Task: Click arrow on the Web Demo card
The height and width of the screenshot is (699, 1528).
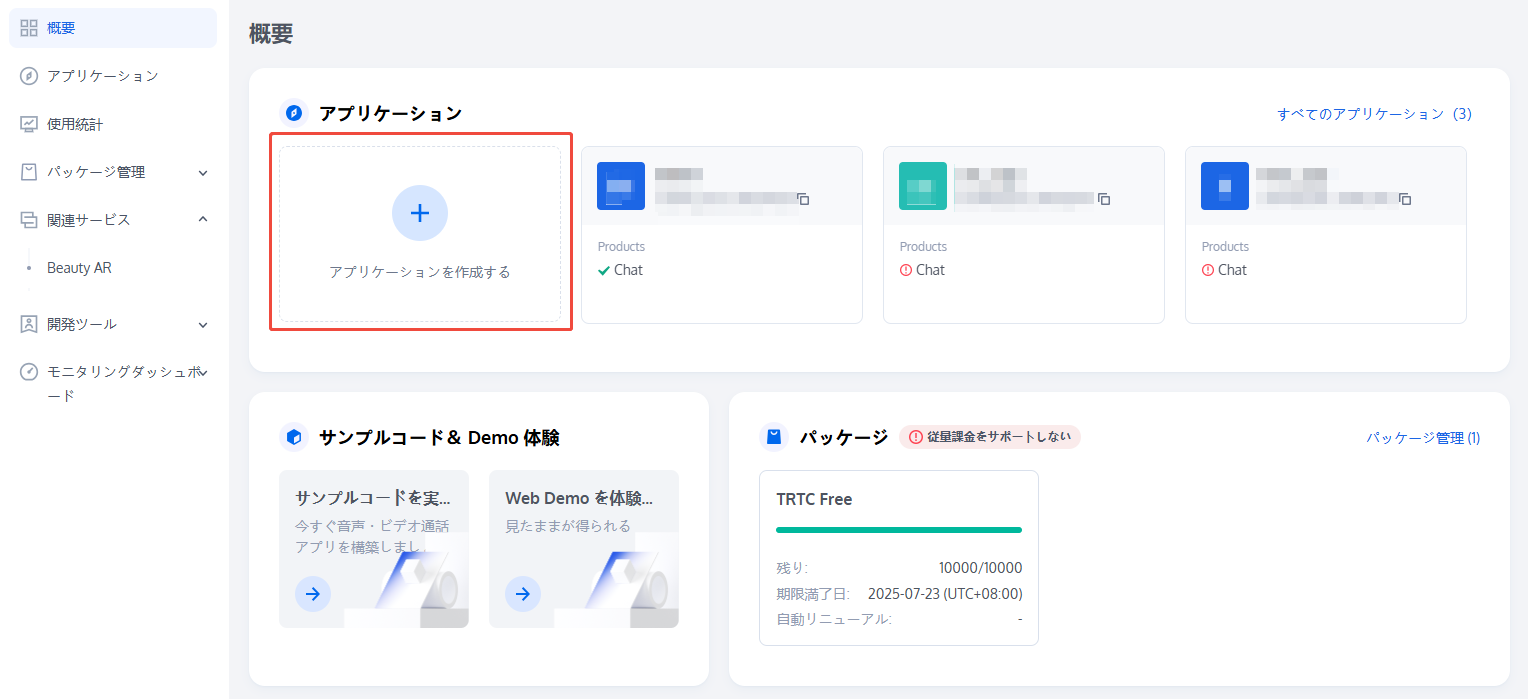Action: point(523,594)
